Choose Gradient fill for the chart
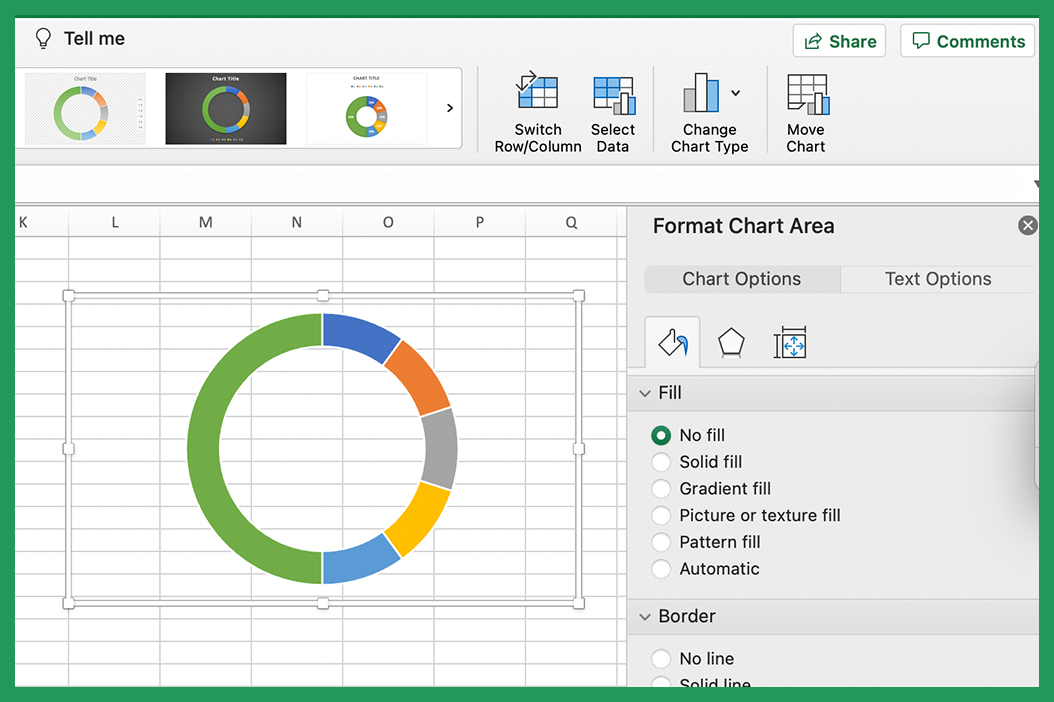 click(661, 488)
